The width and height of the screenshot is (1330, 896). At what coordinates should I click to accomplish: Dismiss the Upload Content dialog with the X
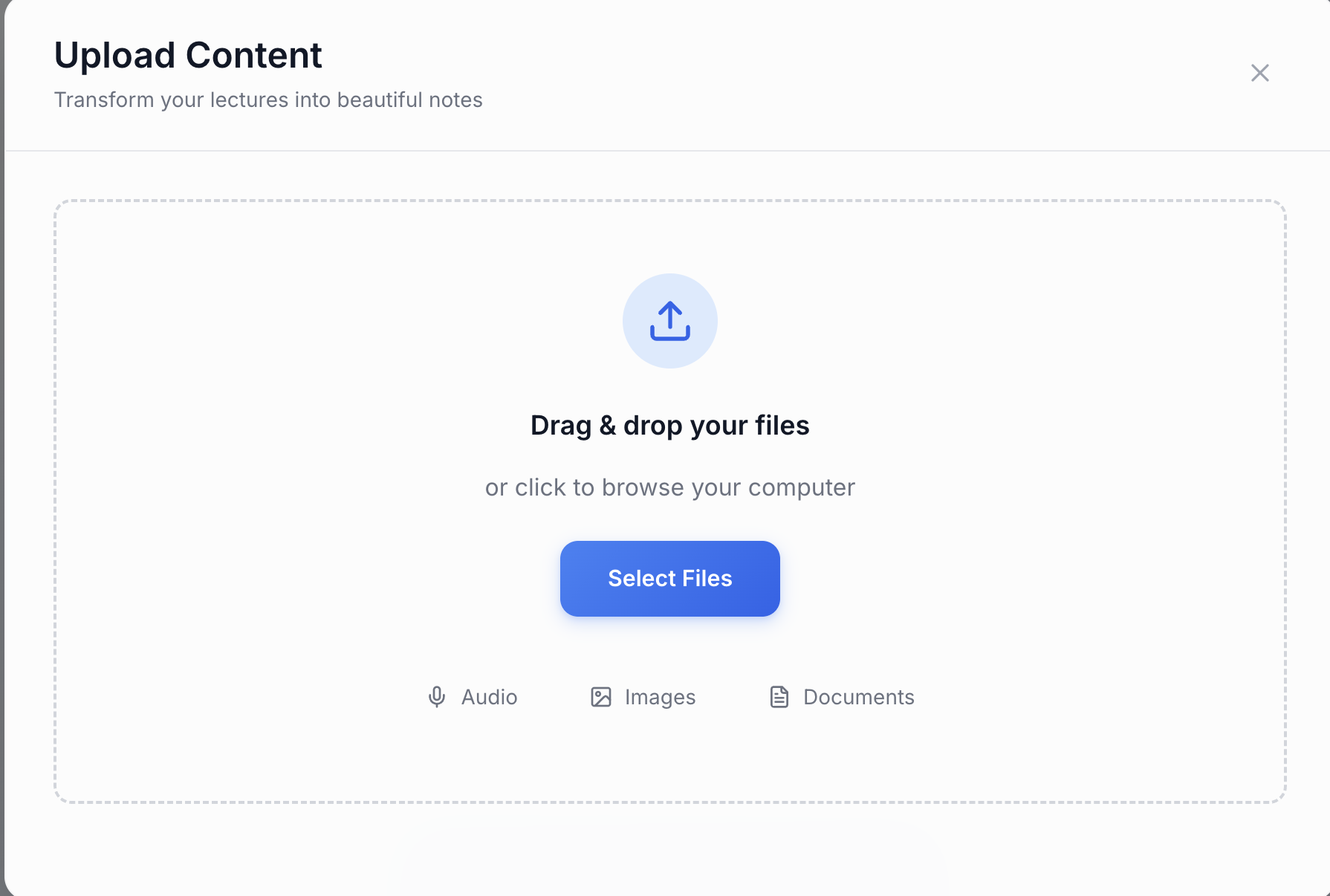tap(1259, 73)
